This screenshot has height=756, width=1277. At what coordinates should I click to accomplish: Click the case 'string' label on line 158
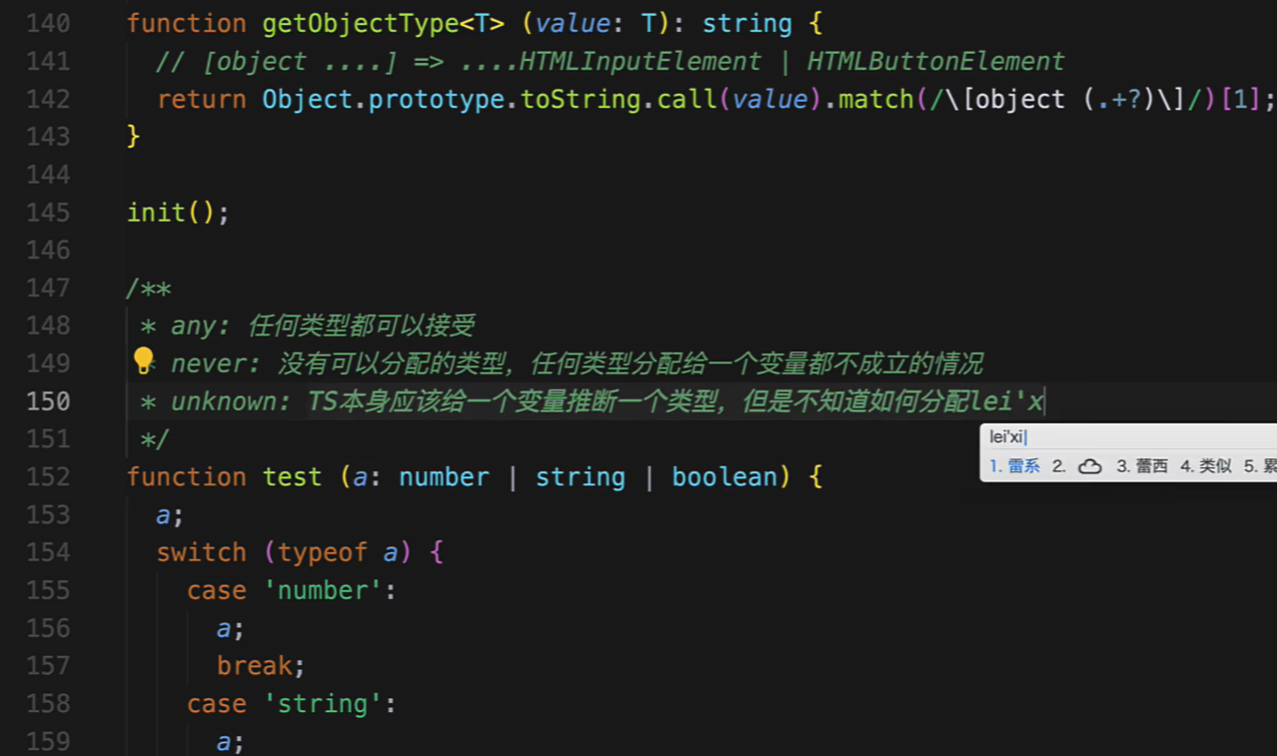click(290, 703)
